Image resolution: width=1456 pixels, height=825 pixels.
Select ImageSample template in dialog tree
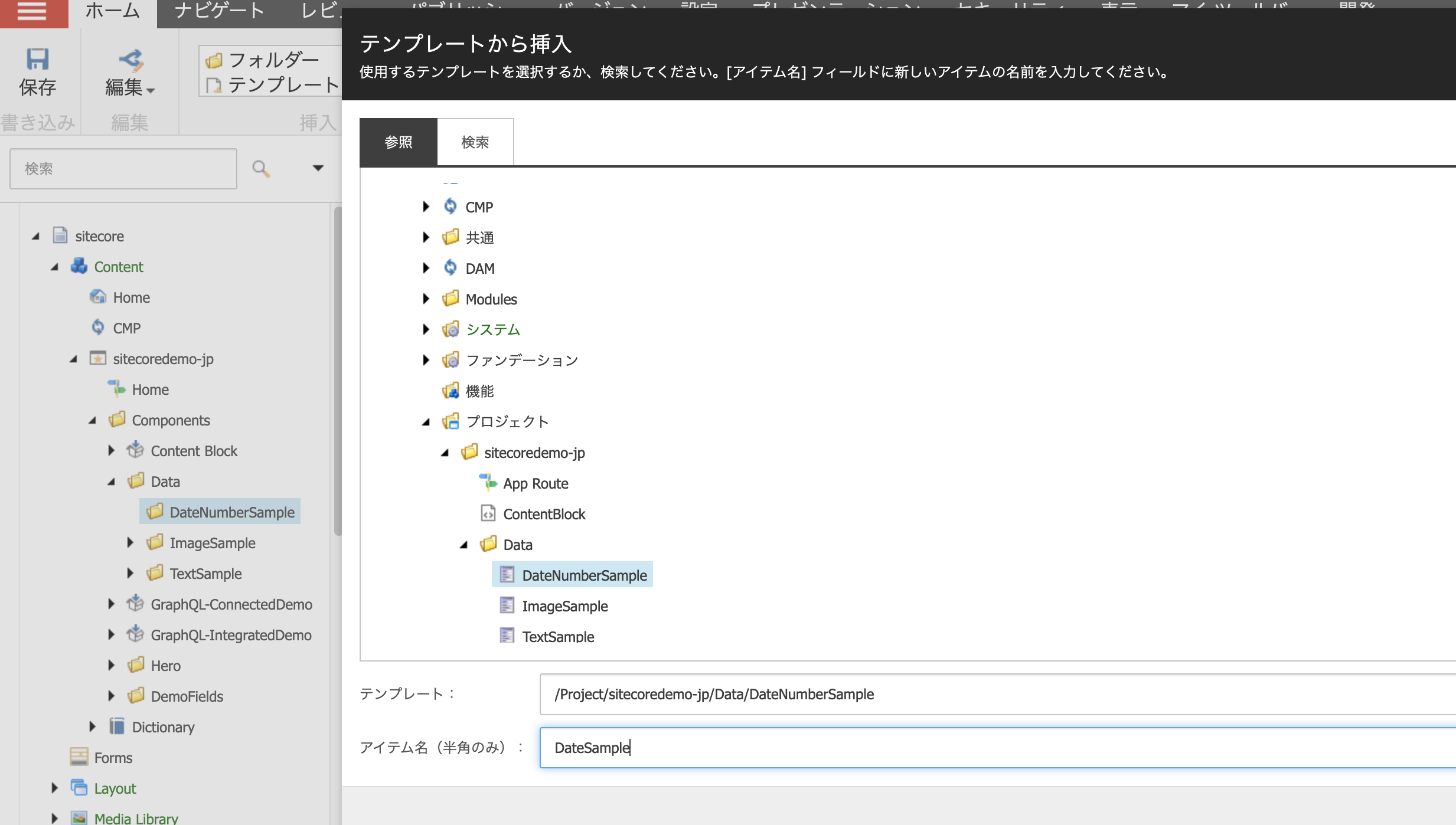coord(564,606)
